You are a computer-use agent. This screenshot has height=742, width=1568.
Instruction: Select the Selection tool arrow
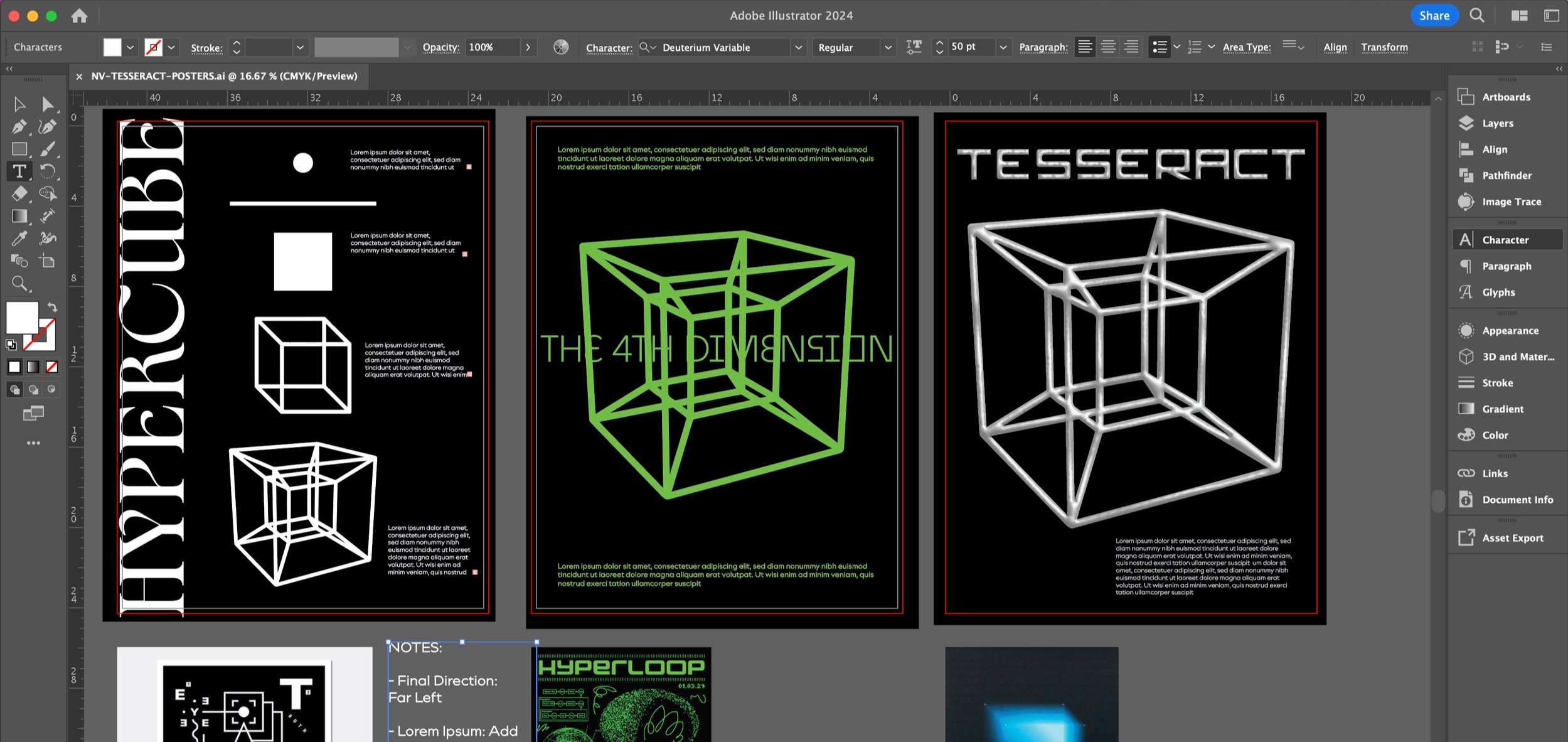[x=19, y=104]
